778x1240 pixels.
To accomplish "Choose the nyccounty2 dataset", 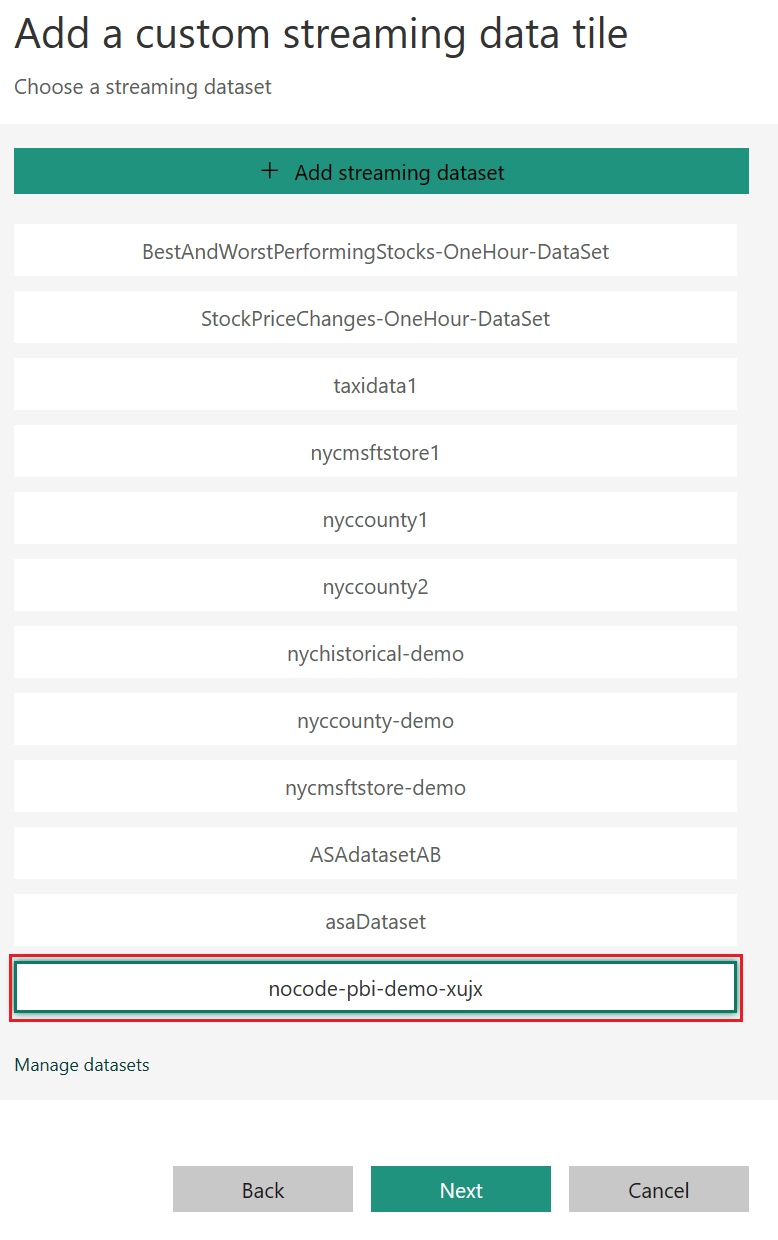I will click(375, 585).
